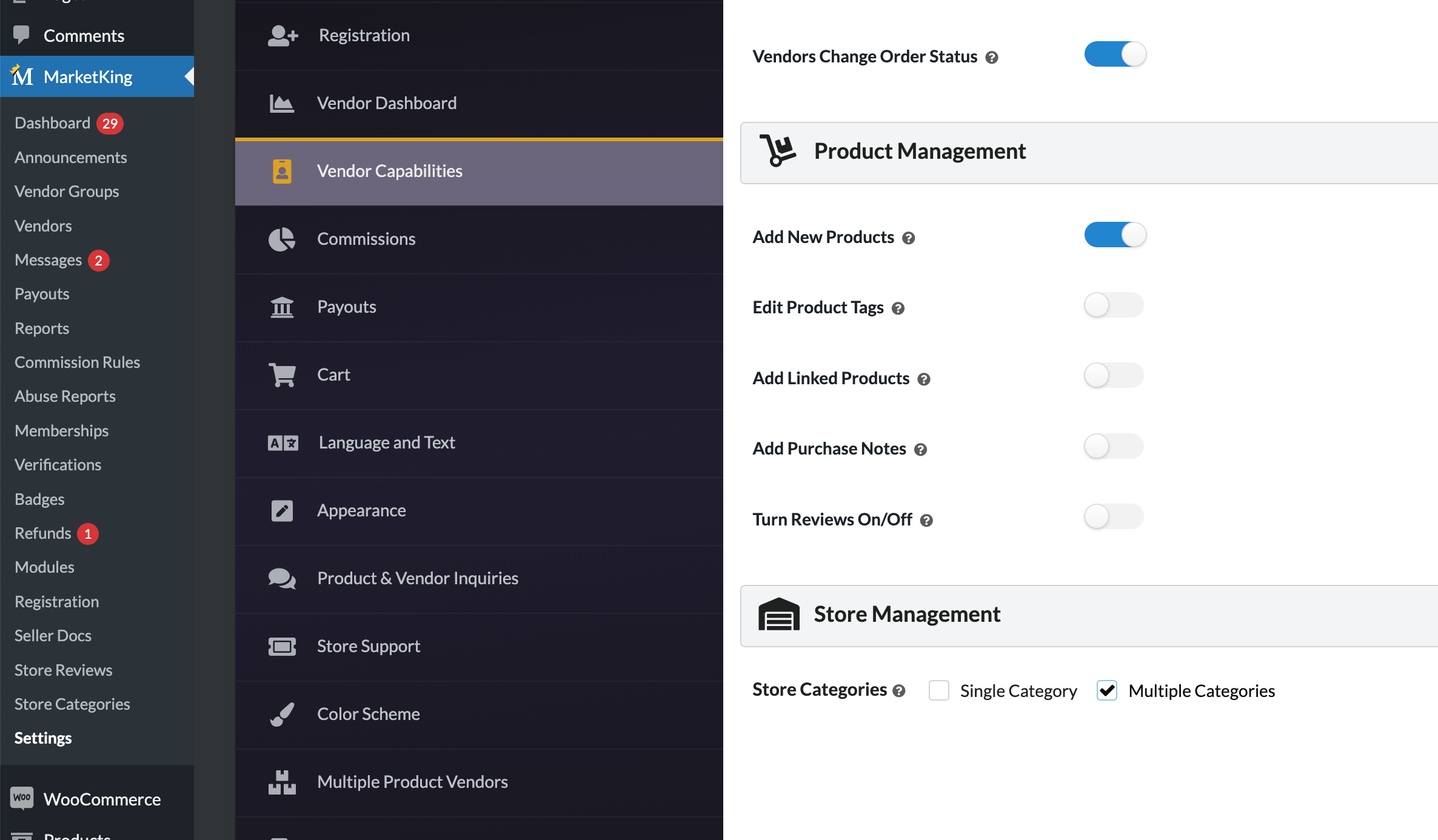
Task: View Abuse Reports in sidebar
Action: [x=65, y=396]
